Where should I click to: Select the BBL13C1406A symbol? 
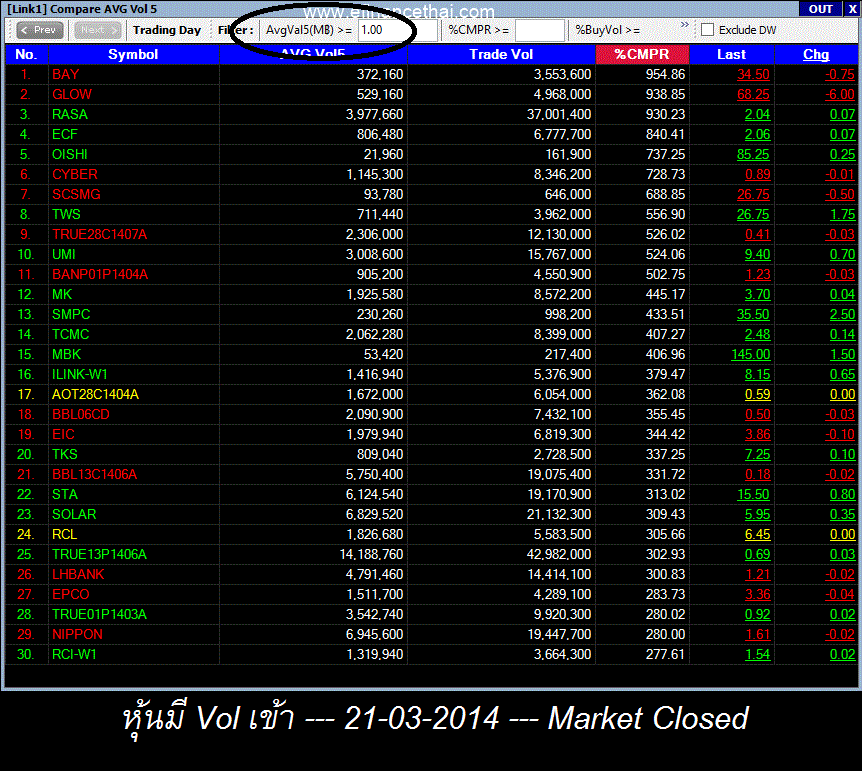tap(95, 474)
